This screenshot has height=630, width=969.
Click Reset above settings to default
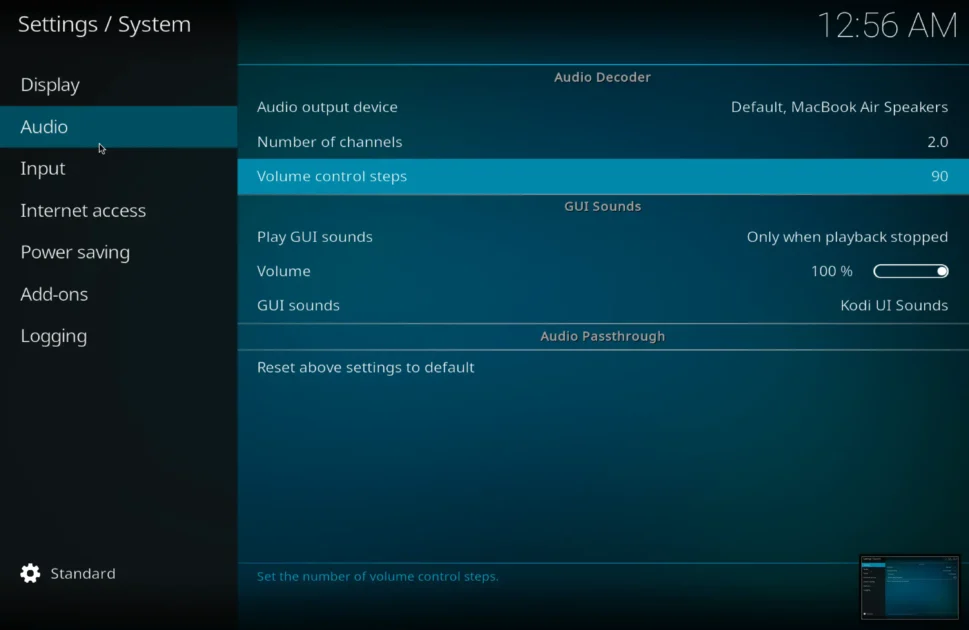tap(366, 367)
